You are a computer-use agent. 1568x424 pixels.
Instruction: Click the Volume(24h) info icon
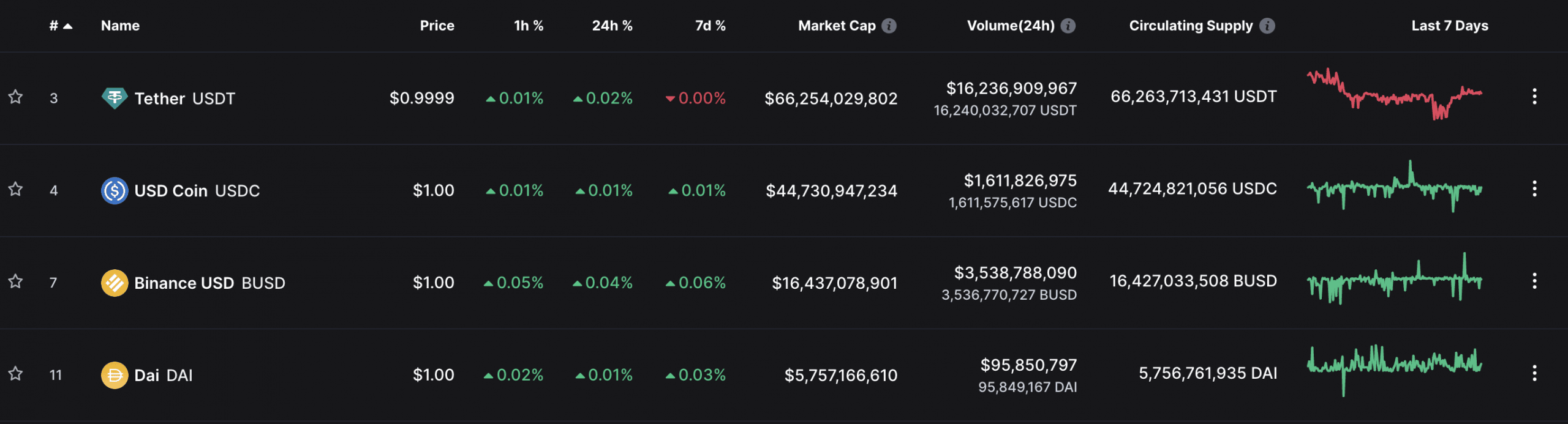(x=1068, y=26)
